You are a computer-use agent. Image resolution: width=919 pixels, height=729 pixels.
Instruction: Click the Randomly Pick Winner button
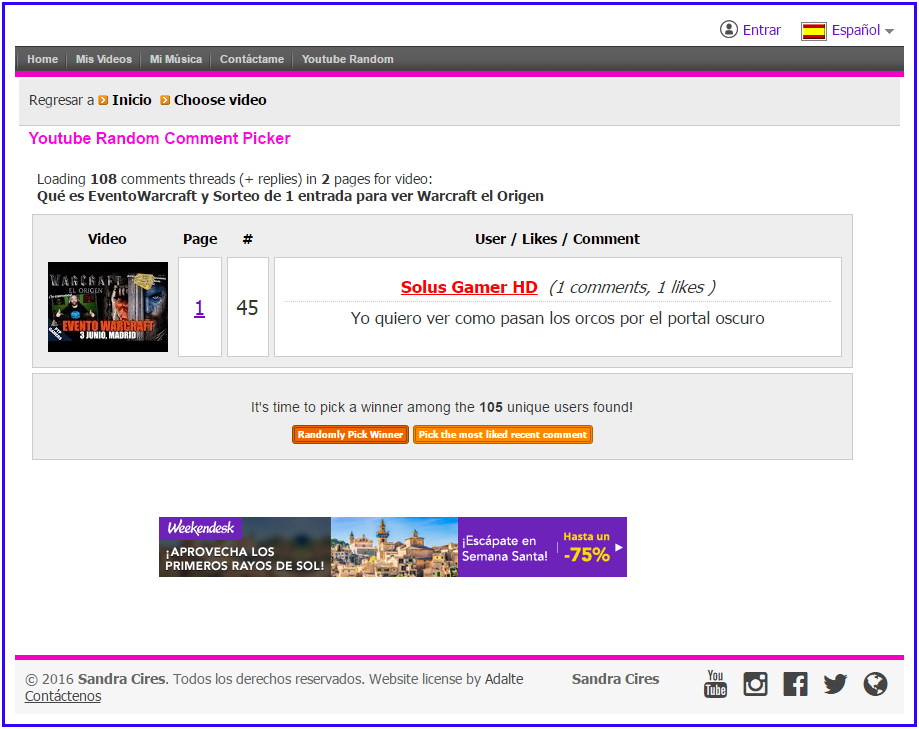[350, 435]
